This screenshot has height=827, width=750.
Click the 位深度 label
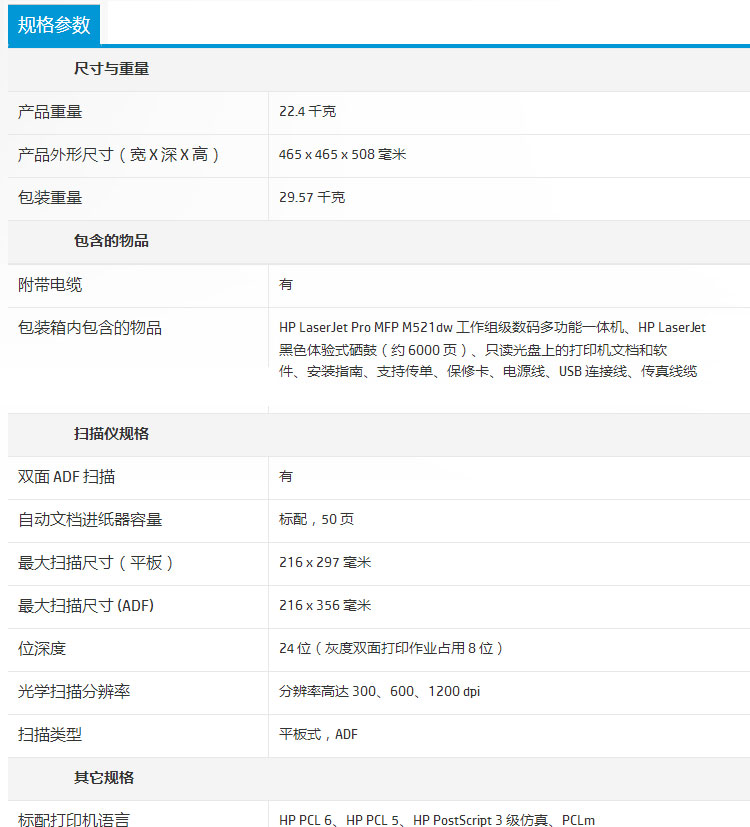[42, 649]
